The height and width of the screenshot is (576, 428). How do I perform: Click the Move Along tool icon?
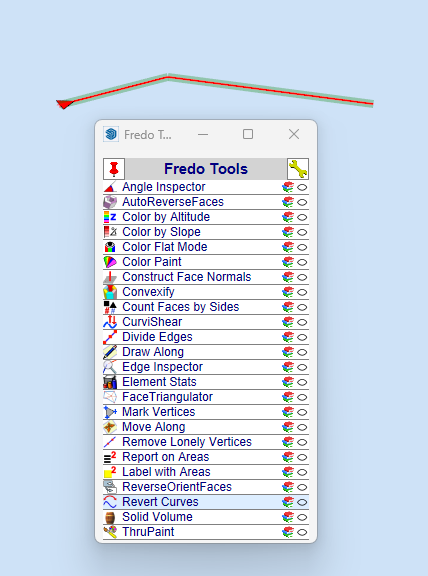(110, 427)
